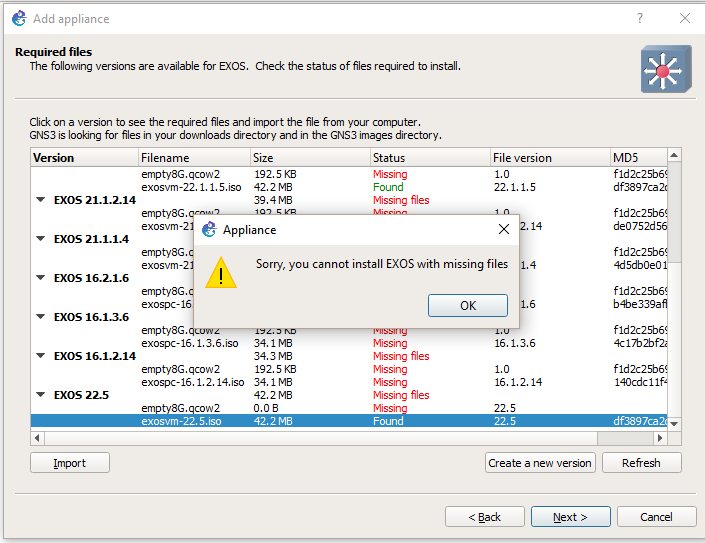Image resolution: width=705 pixels, height=543 pixels.
Task: Select the EXOS 16.1.3.6 tree item
Action: (x=91, y=317)
